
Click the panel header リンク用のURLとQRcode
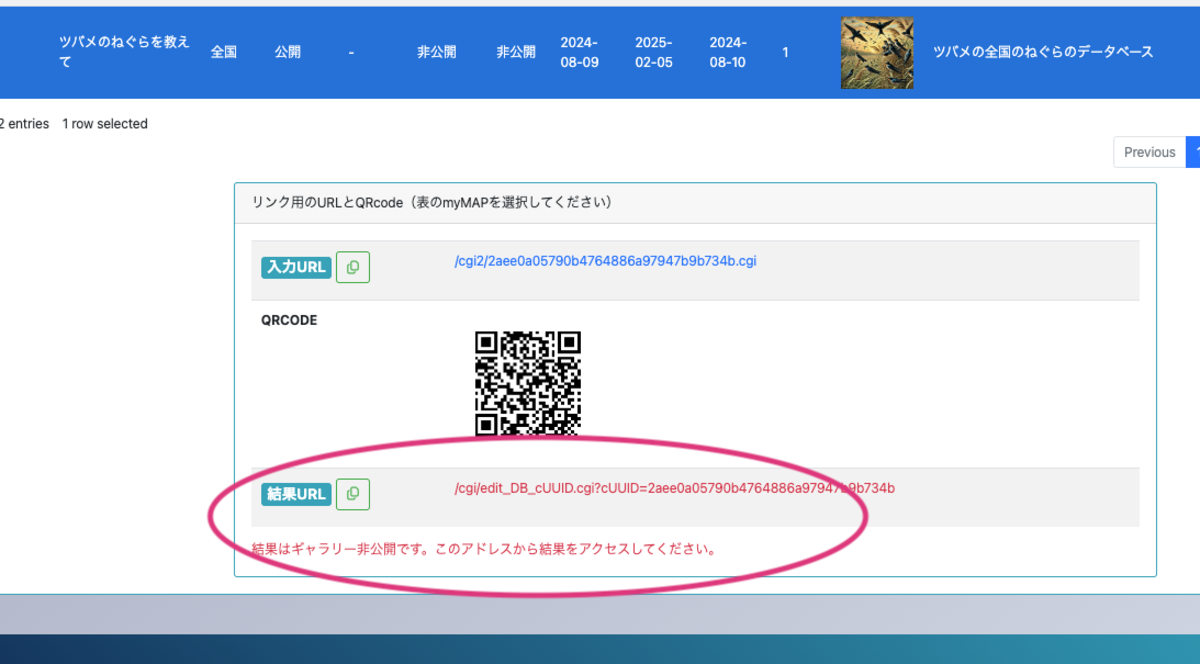coord(695,202)
